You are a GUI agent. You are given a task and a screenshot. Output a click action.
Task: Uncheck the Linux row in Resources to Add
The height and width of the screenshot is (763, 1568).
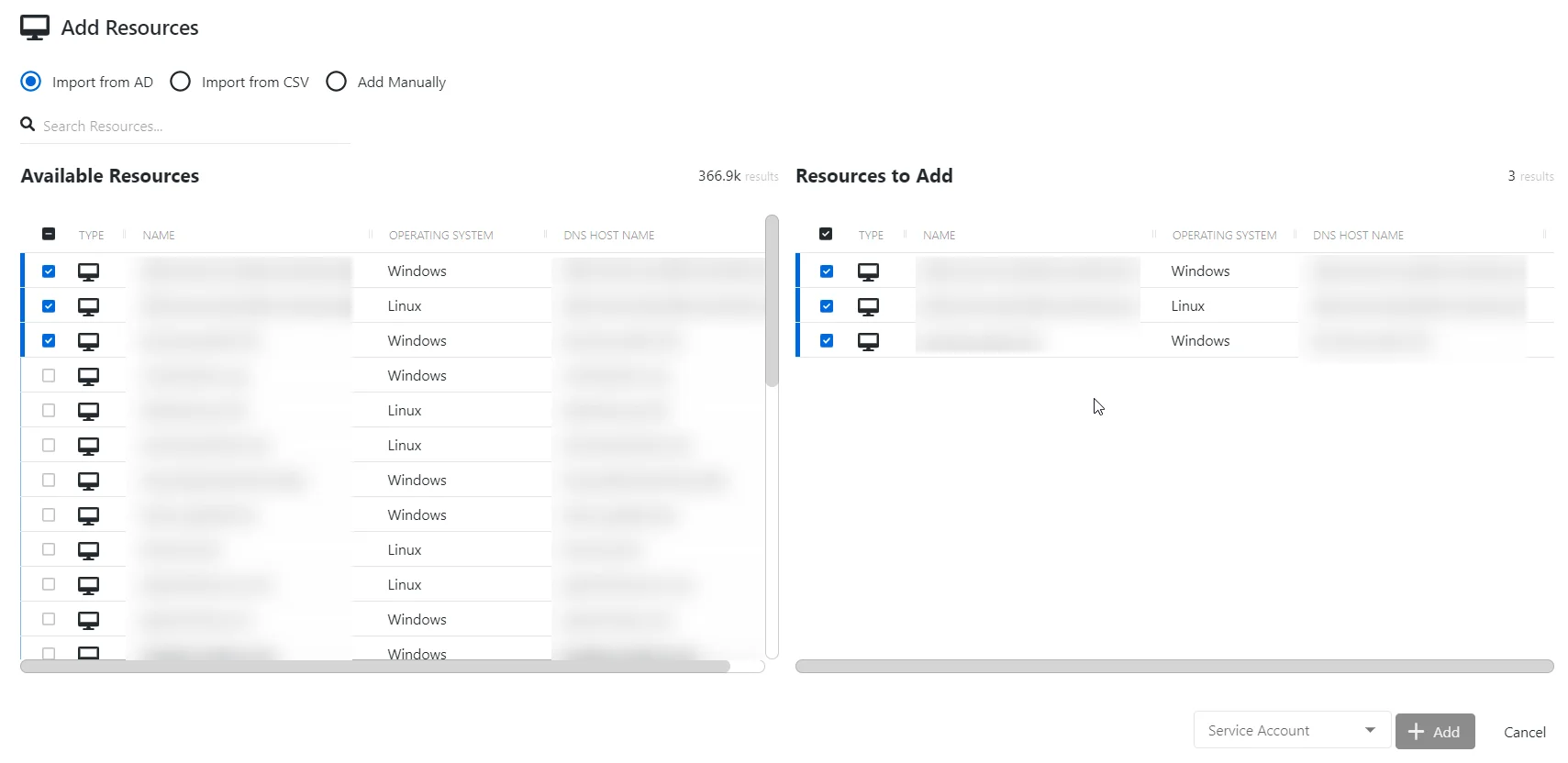pyautogui.click(x=827, y=305)
